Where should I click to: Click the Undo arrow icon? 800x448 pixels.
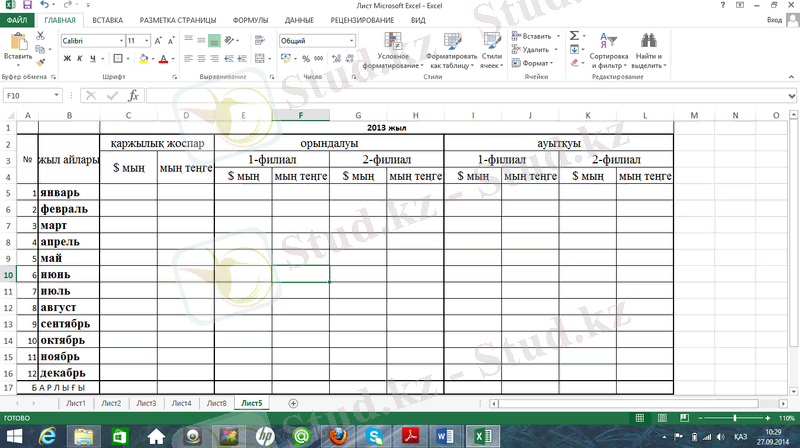click(45, 5)
